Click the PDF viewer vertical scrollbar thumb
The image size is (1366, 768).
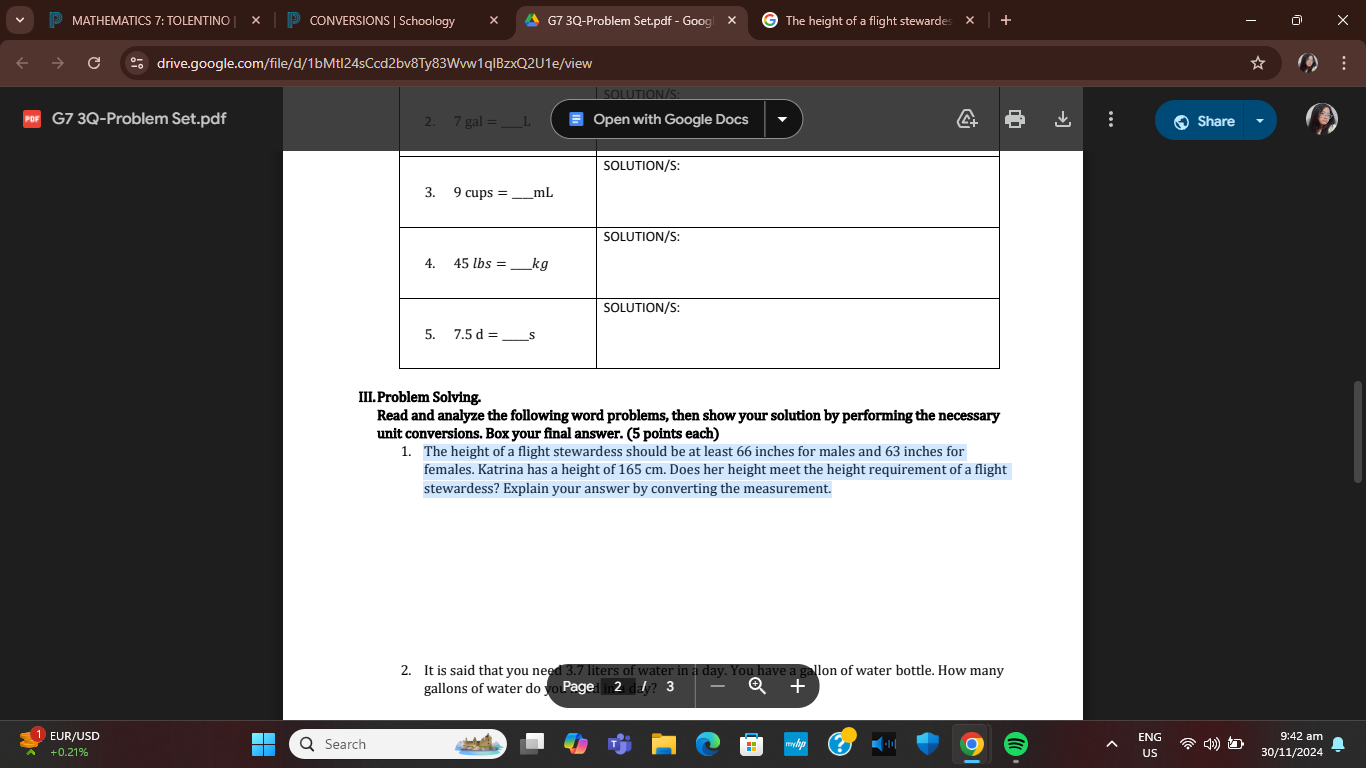pos(1357,430)
